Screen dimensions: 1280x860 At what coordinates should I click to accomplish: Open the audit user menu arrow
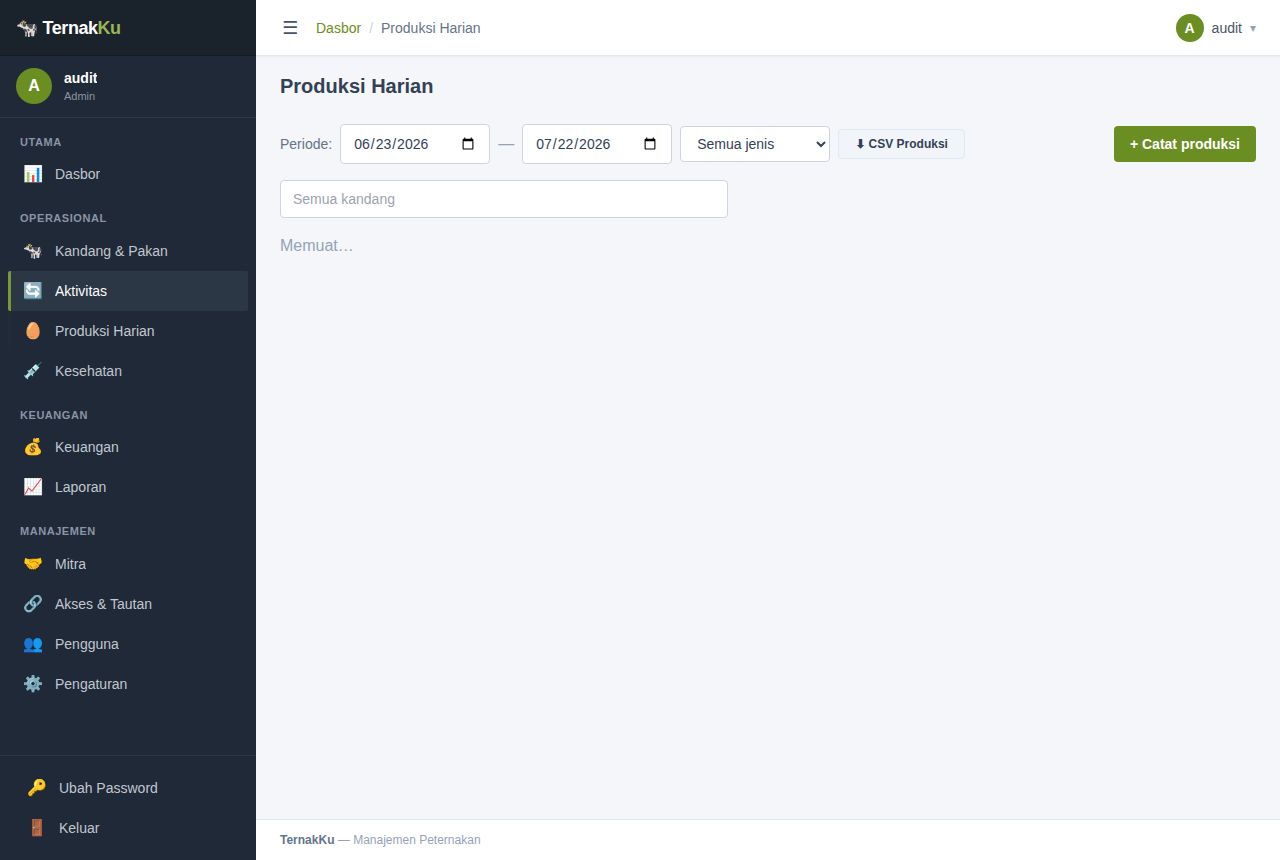(1253, 28)
